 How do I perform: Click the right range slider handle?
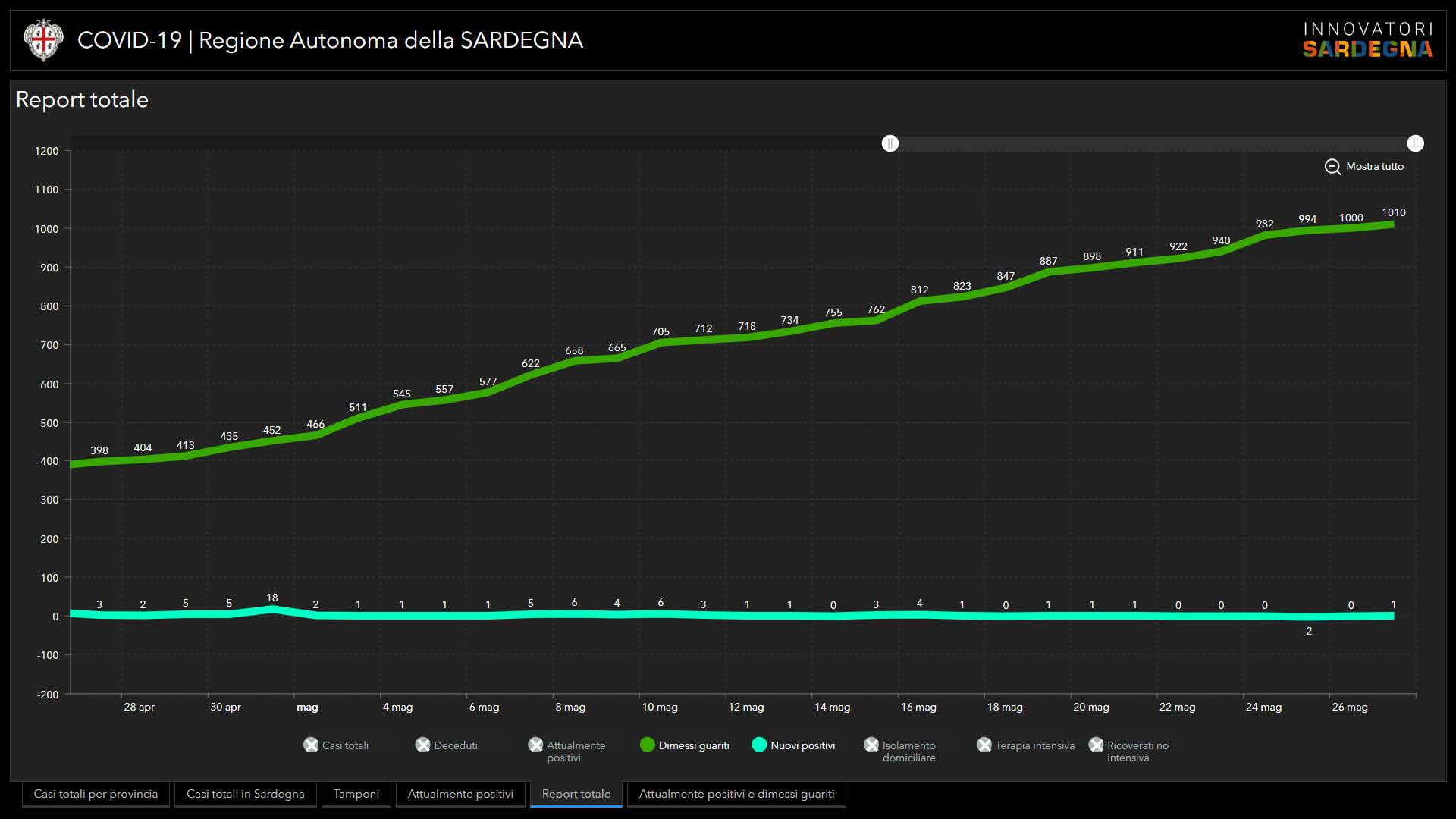[x=1415, y=143]
